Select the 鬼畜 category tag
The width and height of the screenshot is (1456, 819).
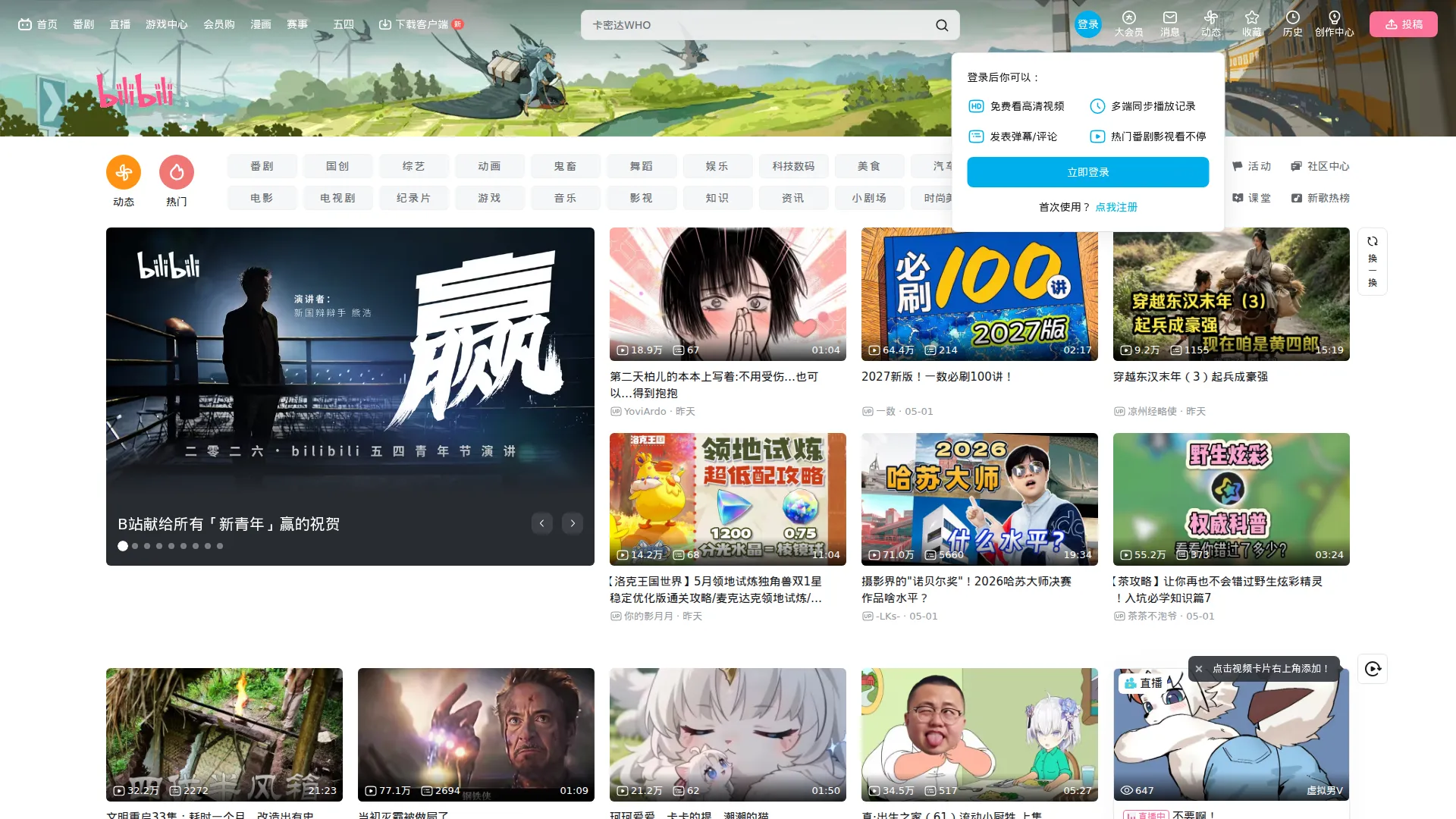pos(565,166)
